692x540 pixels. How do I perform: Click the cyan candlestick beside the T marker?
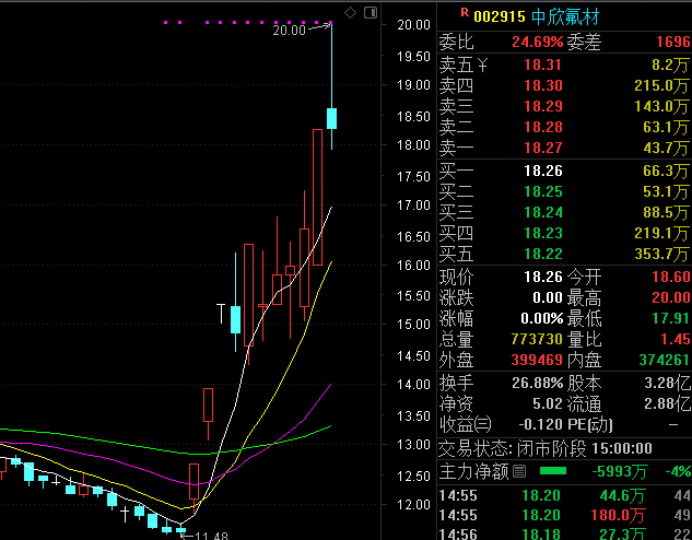pos(236,319)
